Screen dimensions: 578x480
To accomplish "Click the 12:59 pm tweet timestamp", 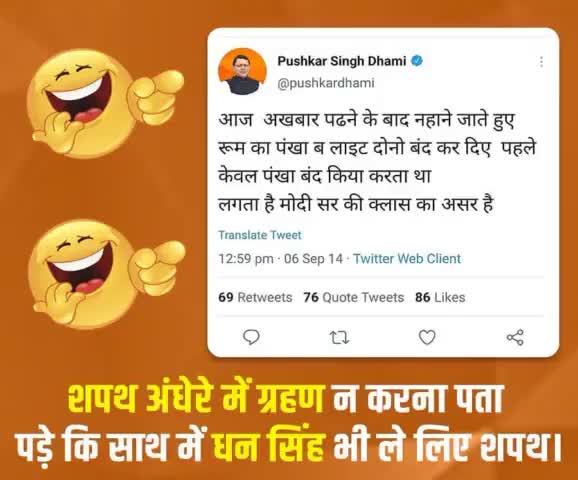I will (246, 258).
